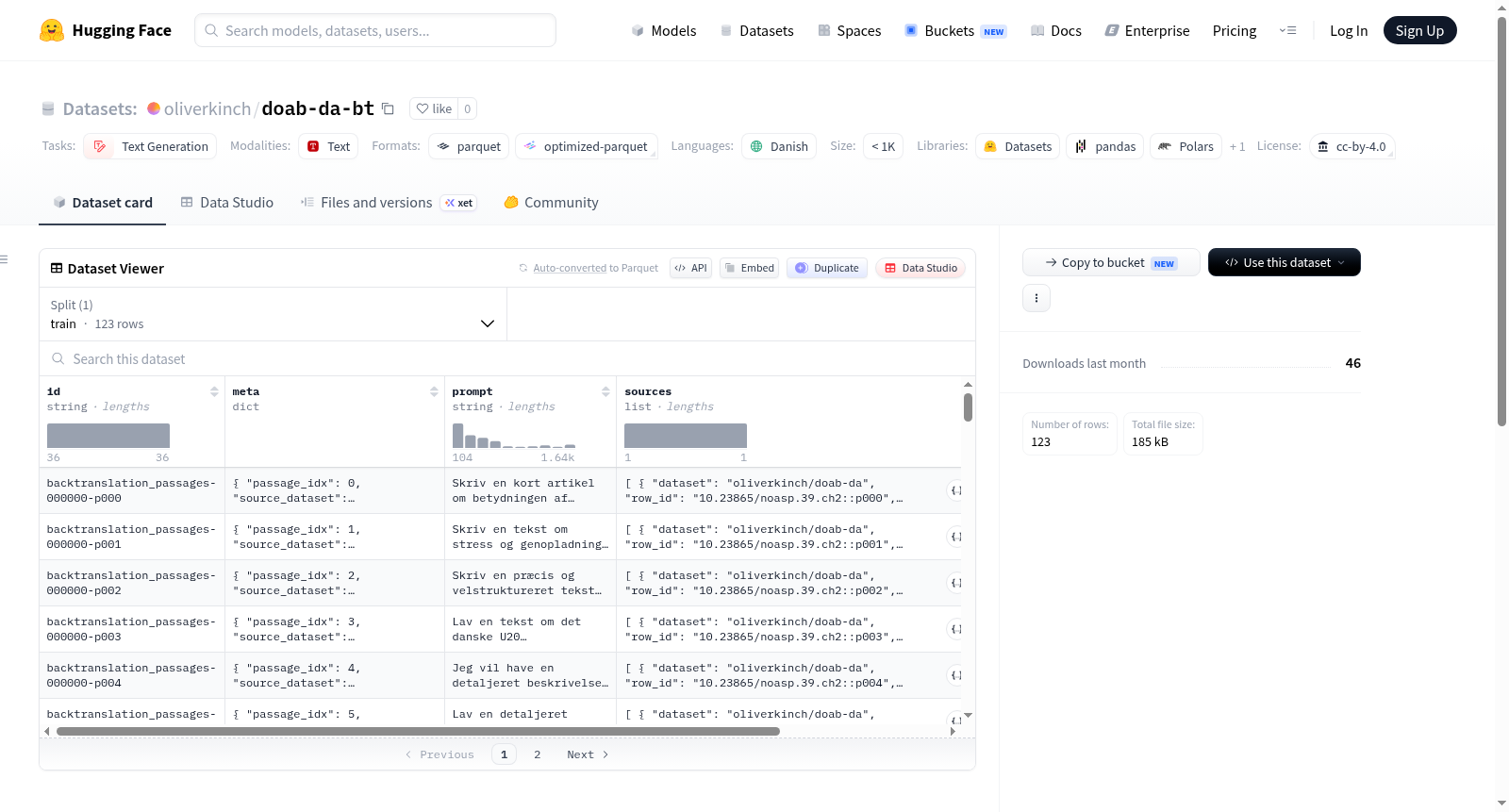
Task: Open the oliverkinch user link
Action: tap(207, 108)
